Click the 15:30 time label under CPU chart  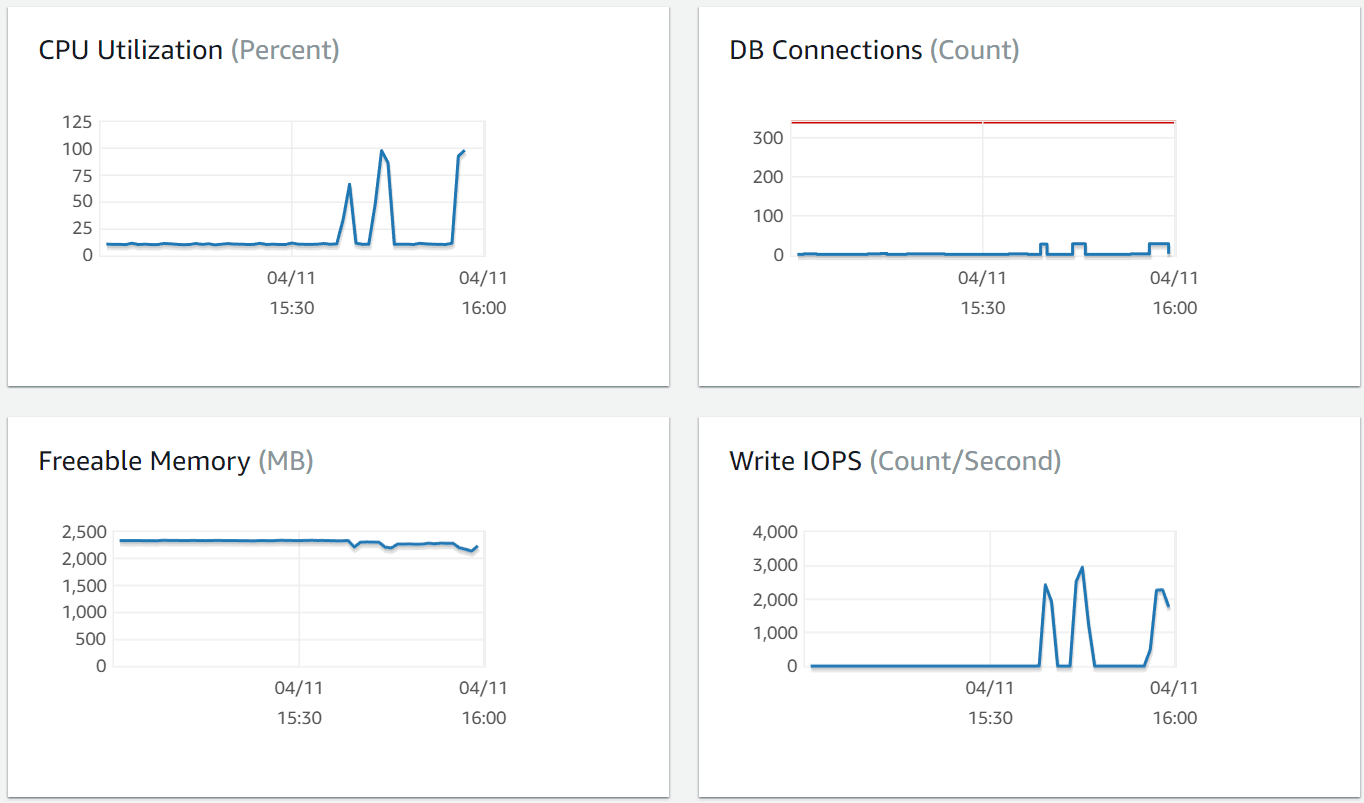(292, 308)
